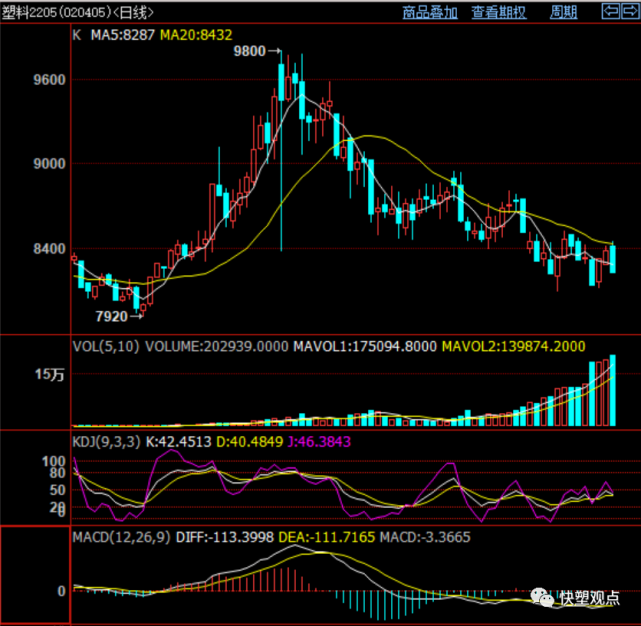
Task: Click the MAVOL1:175094.8000 value
Action: pyautogui.click(x=365, y=346)
